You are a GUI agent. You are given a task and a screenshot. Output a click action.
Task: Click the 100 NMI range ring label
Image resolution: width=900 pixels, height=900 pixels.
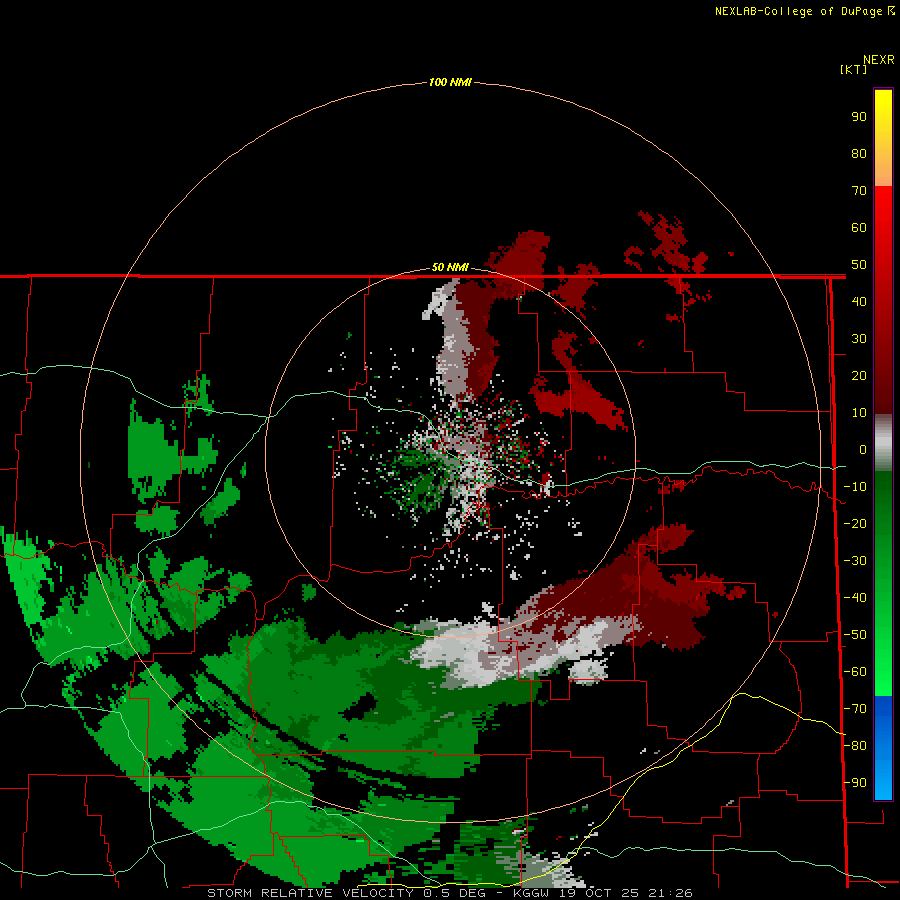coord(450,82)
